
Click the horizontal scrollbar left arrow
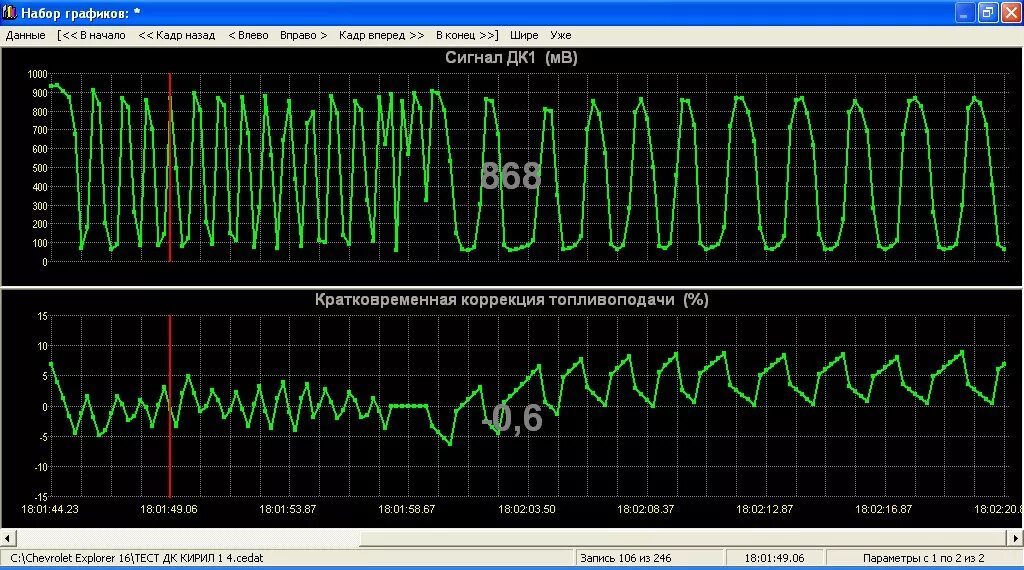pos(8,538)
